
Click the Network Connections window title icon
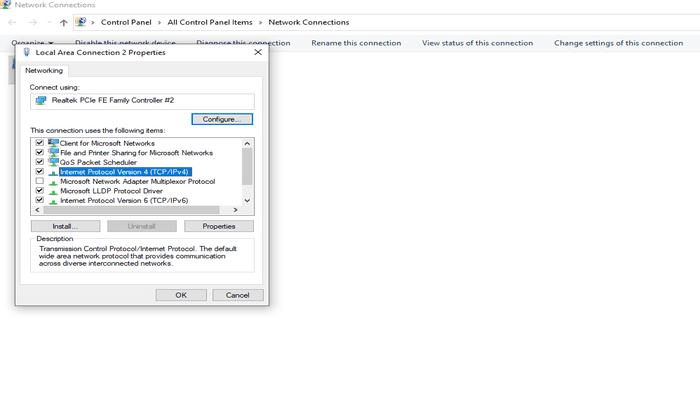coord(5,4)
